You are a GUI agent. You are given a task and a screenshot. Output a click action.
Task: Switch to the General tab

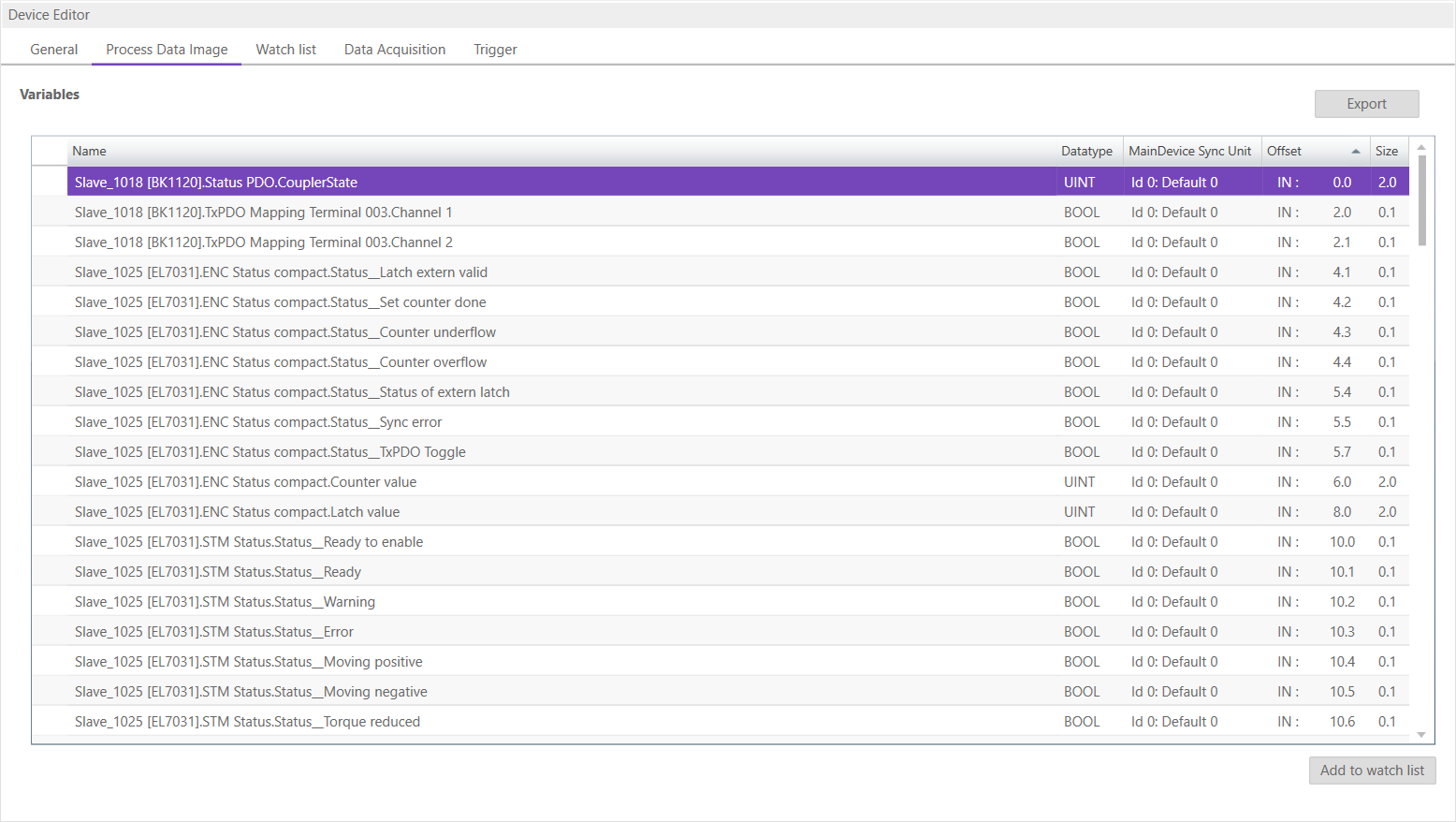[54, 50]
